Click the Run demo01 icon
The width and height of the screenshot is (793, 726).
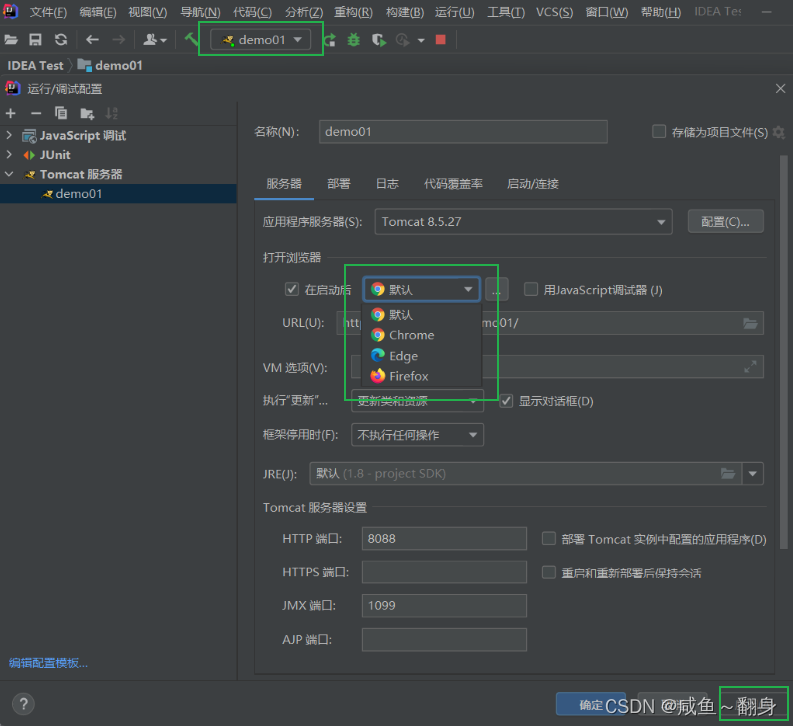coord(330,39)
